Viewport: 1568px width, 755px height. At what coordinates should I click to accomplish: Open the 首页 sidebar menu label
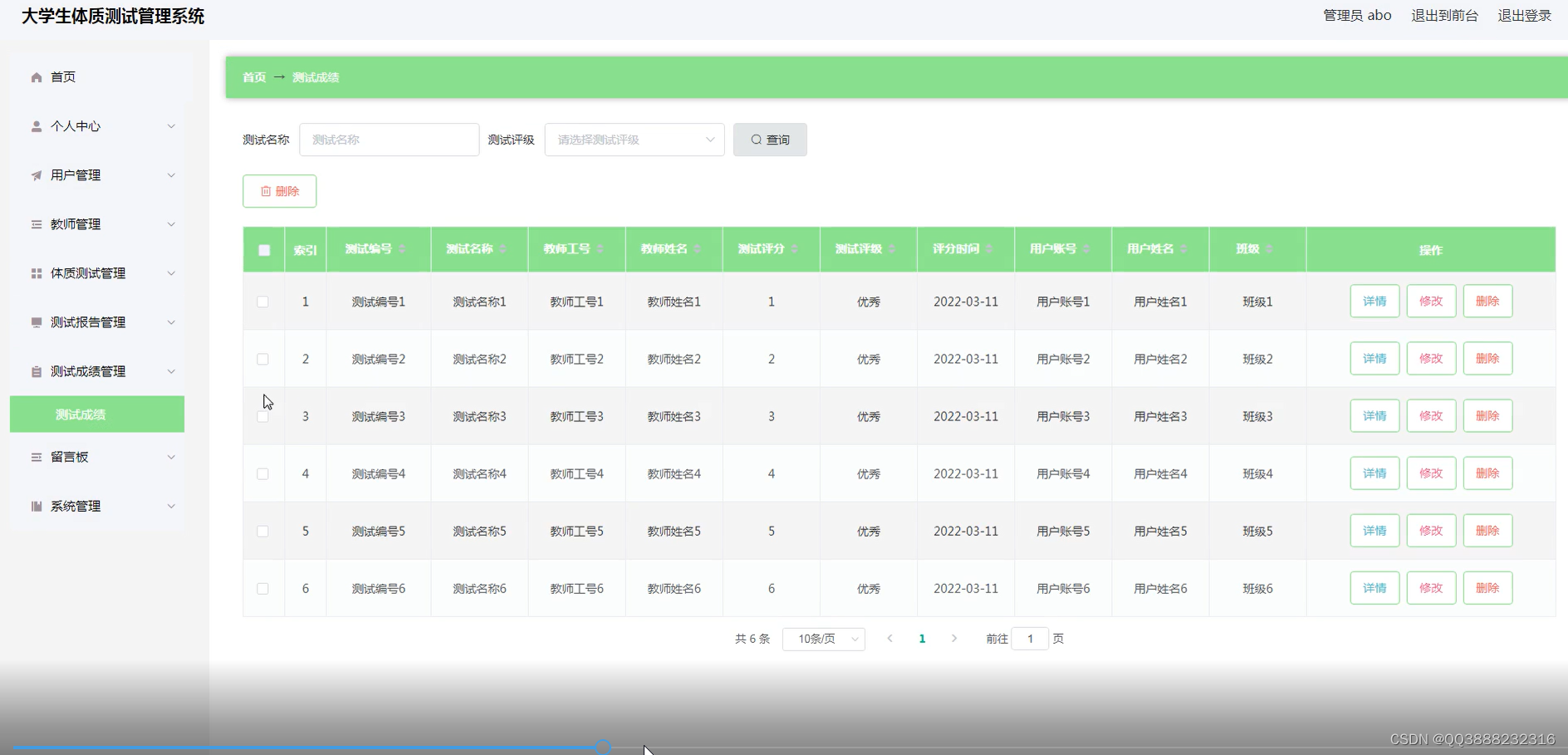(63, 77)
